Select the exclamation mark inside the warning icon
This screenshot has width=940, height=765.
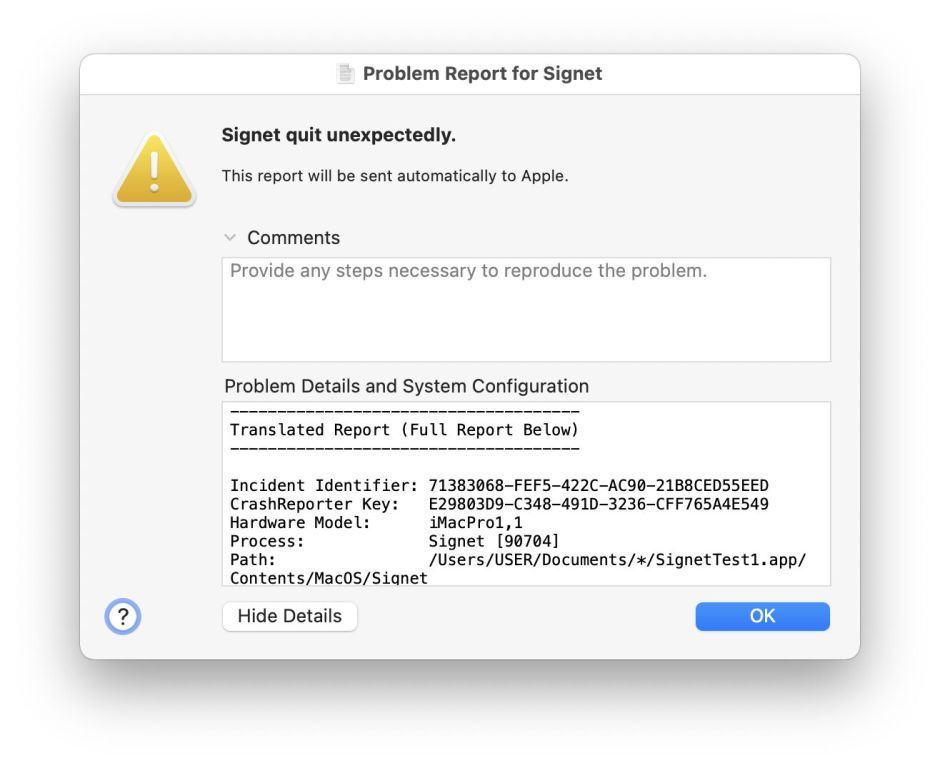(x=152, y=170)
